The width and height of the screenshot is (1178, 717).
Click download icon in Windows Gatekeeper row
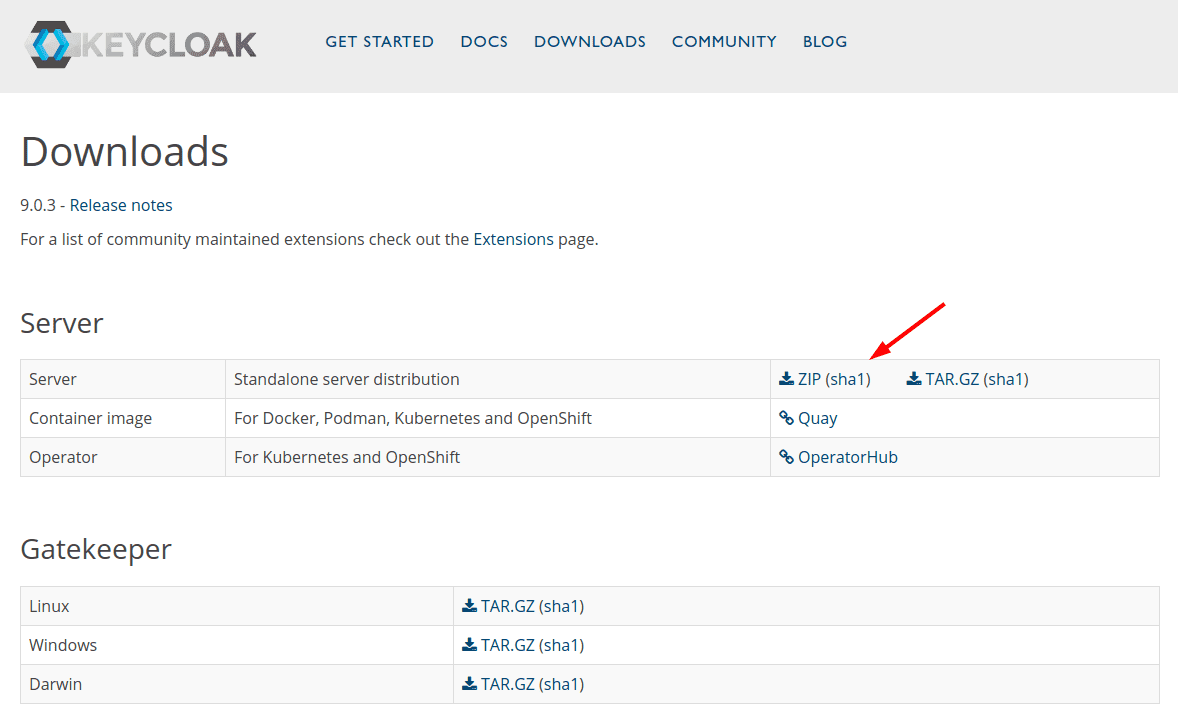470,645
